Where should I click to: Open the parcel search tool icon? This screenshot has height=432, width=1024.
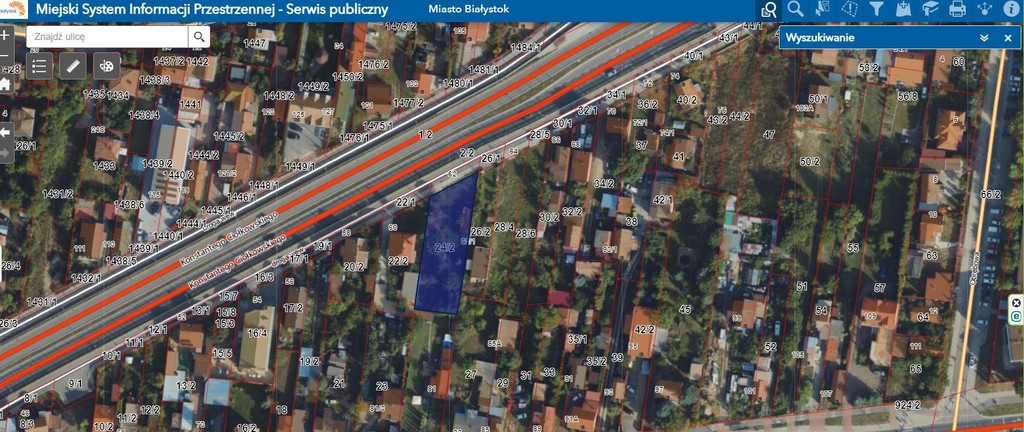click(769, 9)
